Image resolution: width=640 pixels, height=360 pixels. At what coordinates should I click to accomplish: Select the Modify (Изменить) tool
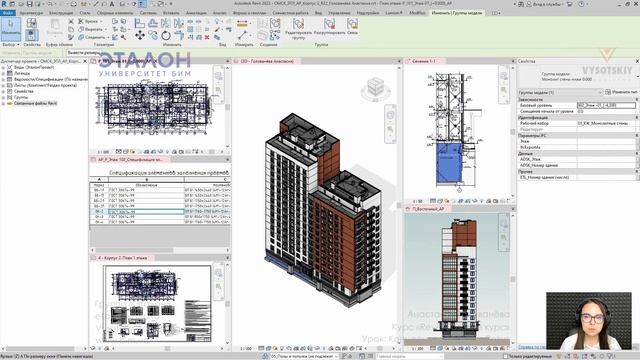tap(11, 28)
